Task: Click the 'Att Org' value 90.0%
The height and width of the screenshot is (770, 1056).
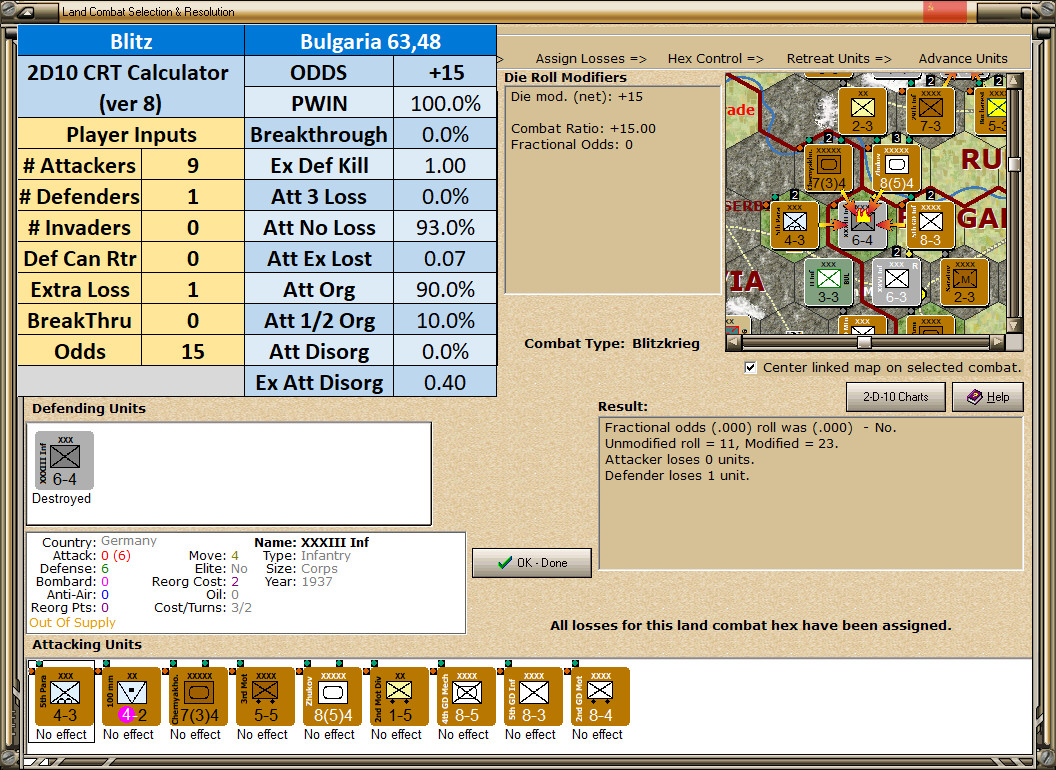Action: [x=445, y=290]
